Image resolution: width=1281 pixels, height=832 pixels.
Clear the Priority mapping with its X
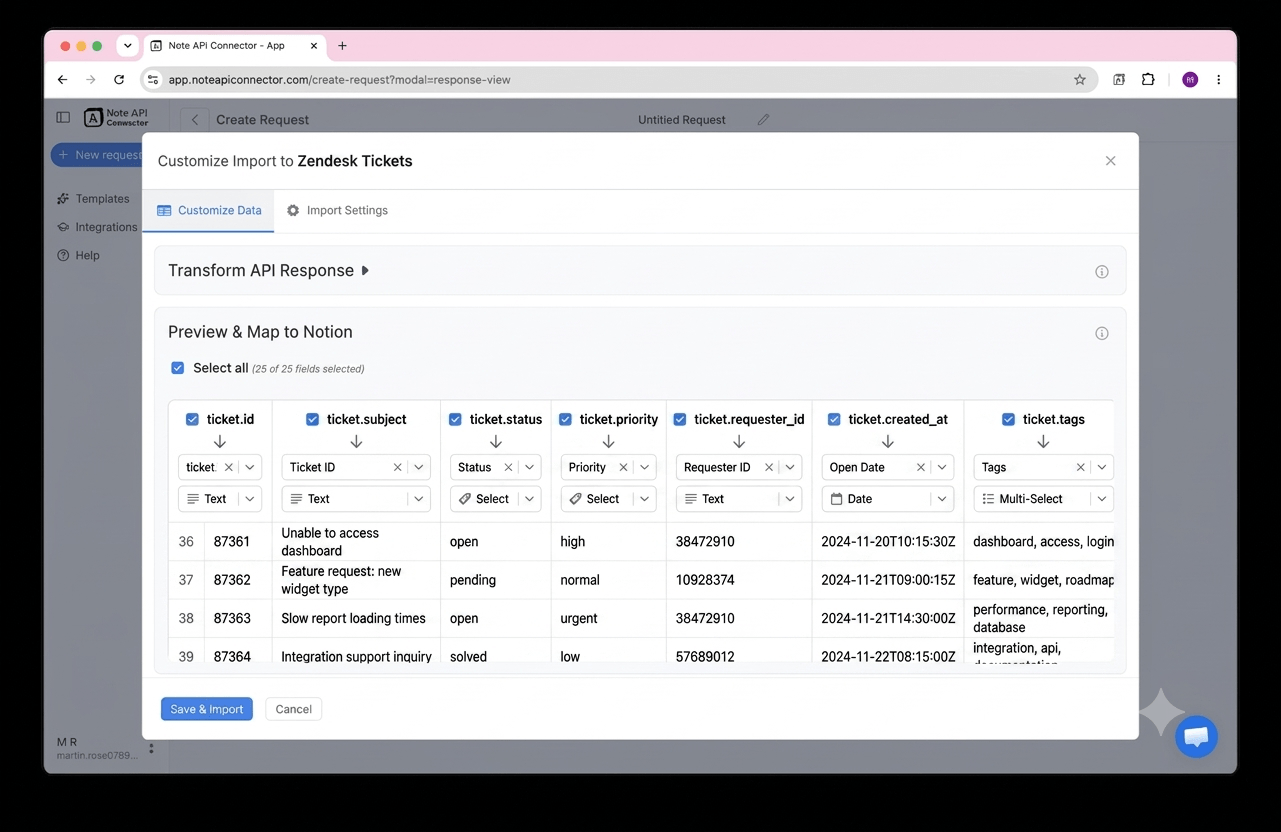pos(623,467)
